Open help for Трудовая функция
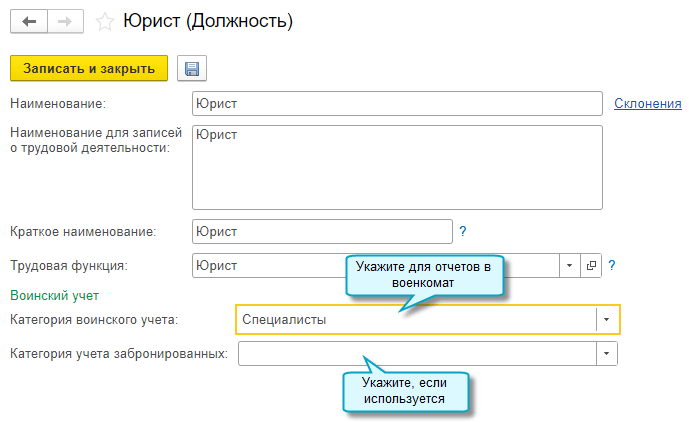Screen dimensions: 689x423 pyautogui.click(x=611, y=265)
